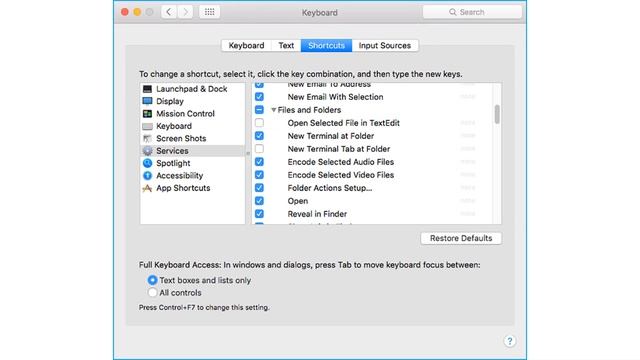
Task: Go back with the left arrow
Action: (169, 12)
